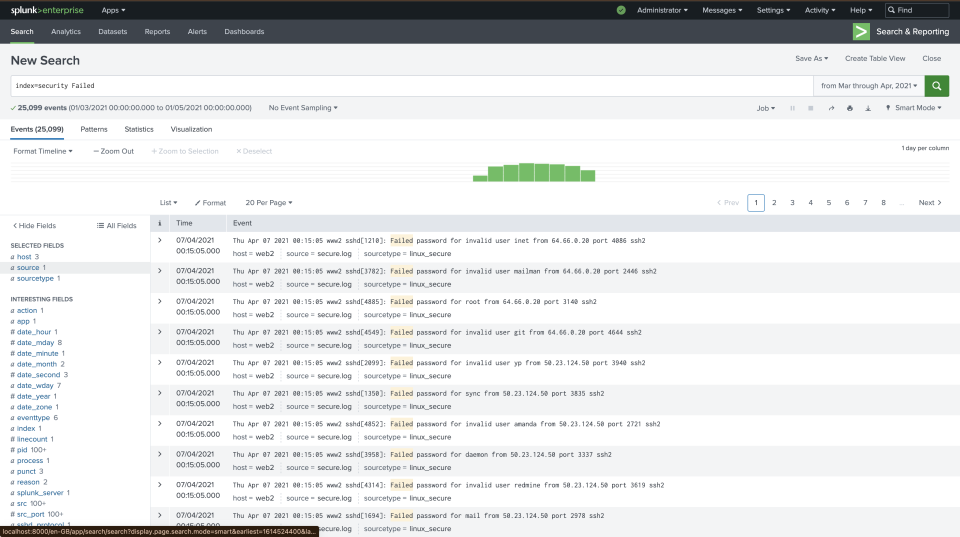Click the Find input box
This screenshot has height=537, width=960.
click(917, 10)
